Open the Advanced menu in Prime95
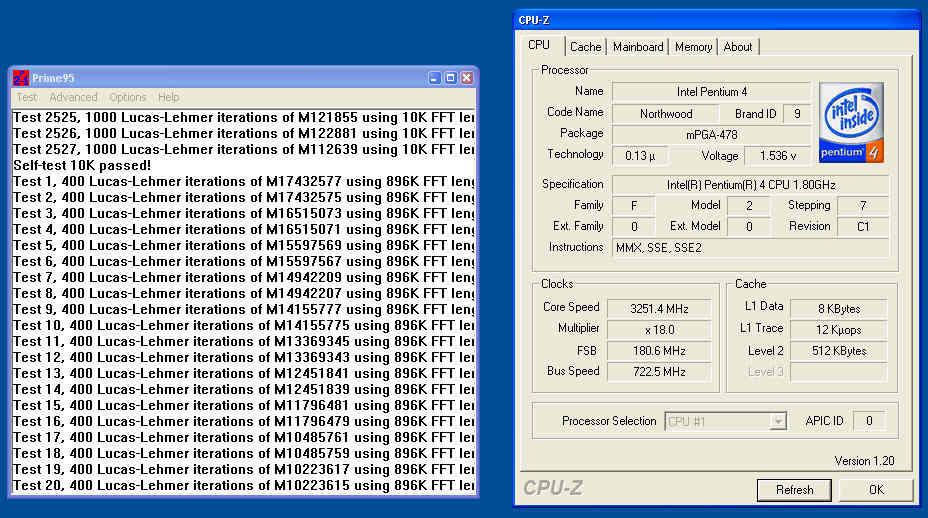This screenshot has height=518, width=928. click(x=73, y=97)
